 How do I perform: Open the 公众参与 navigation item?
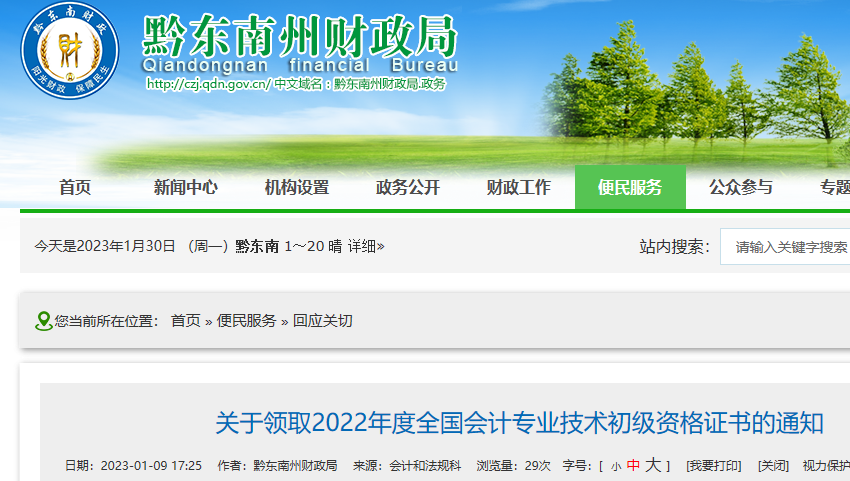point(741,188)
